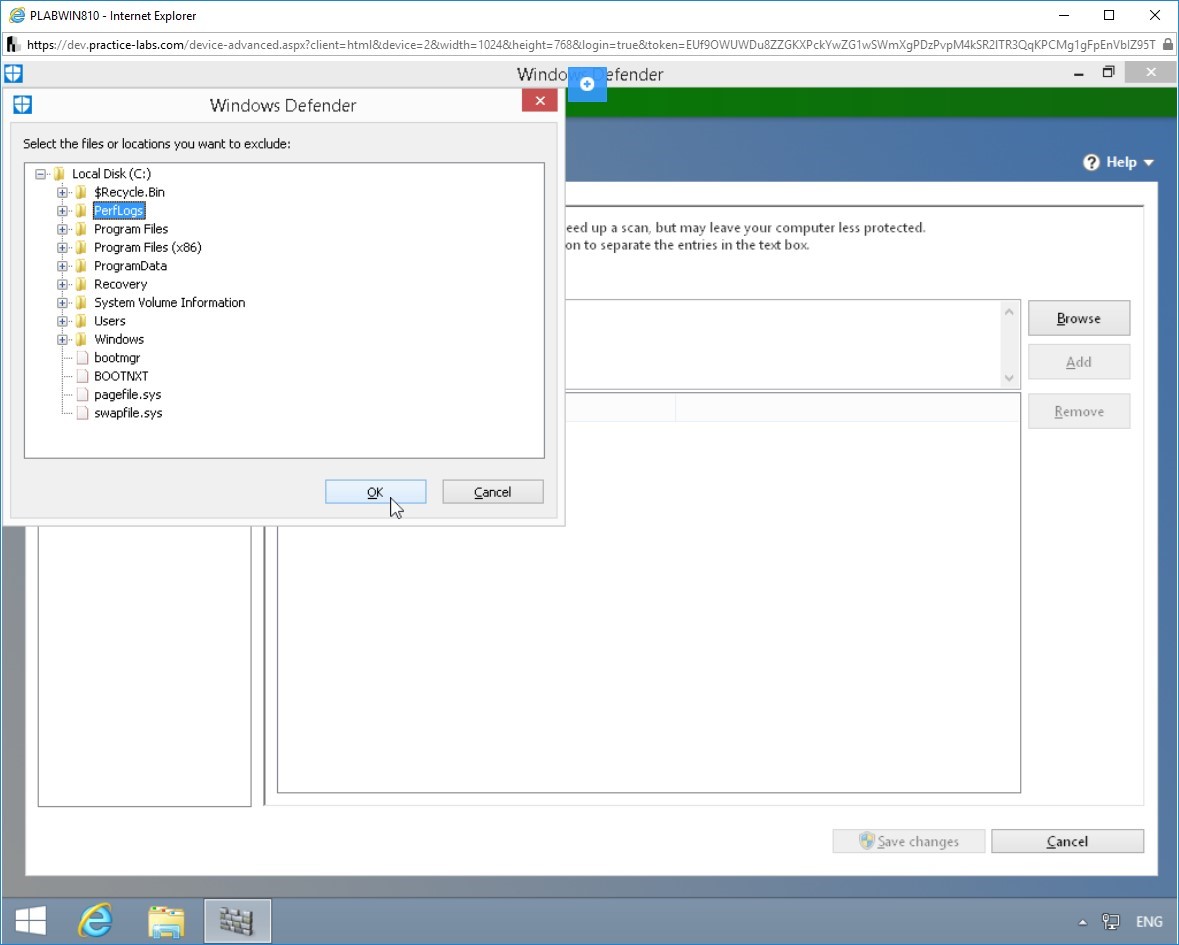Select the BOOTNXT file entry
1179x945 pixels.
point(121,376)
